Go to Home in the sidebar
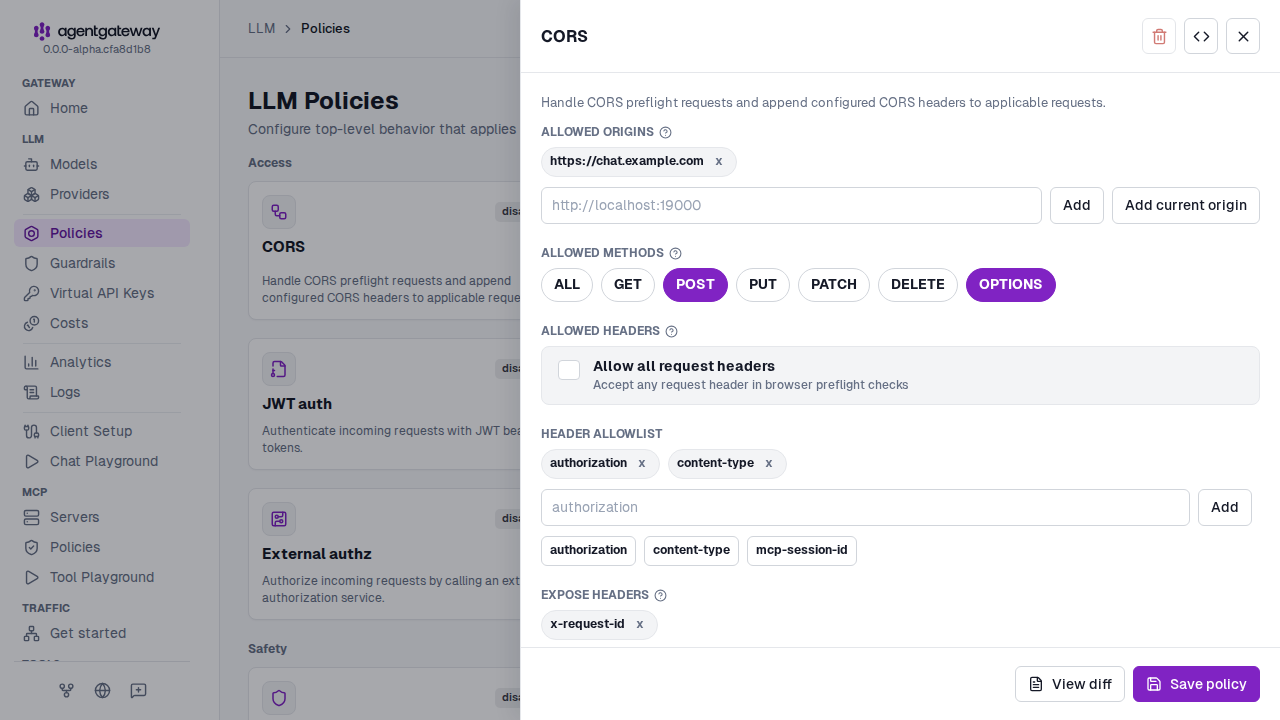 coord(101,108)
